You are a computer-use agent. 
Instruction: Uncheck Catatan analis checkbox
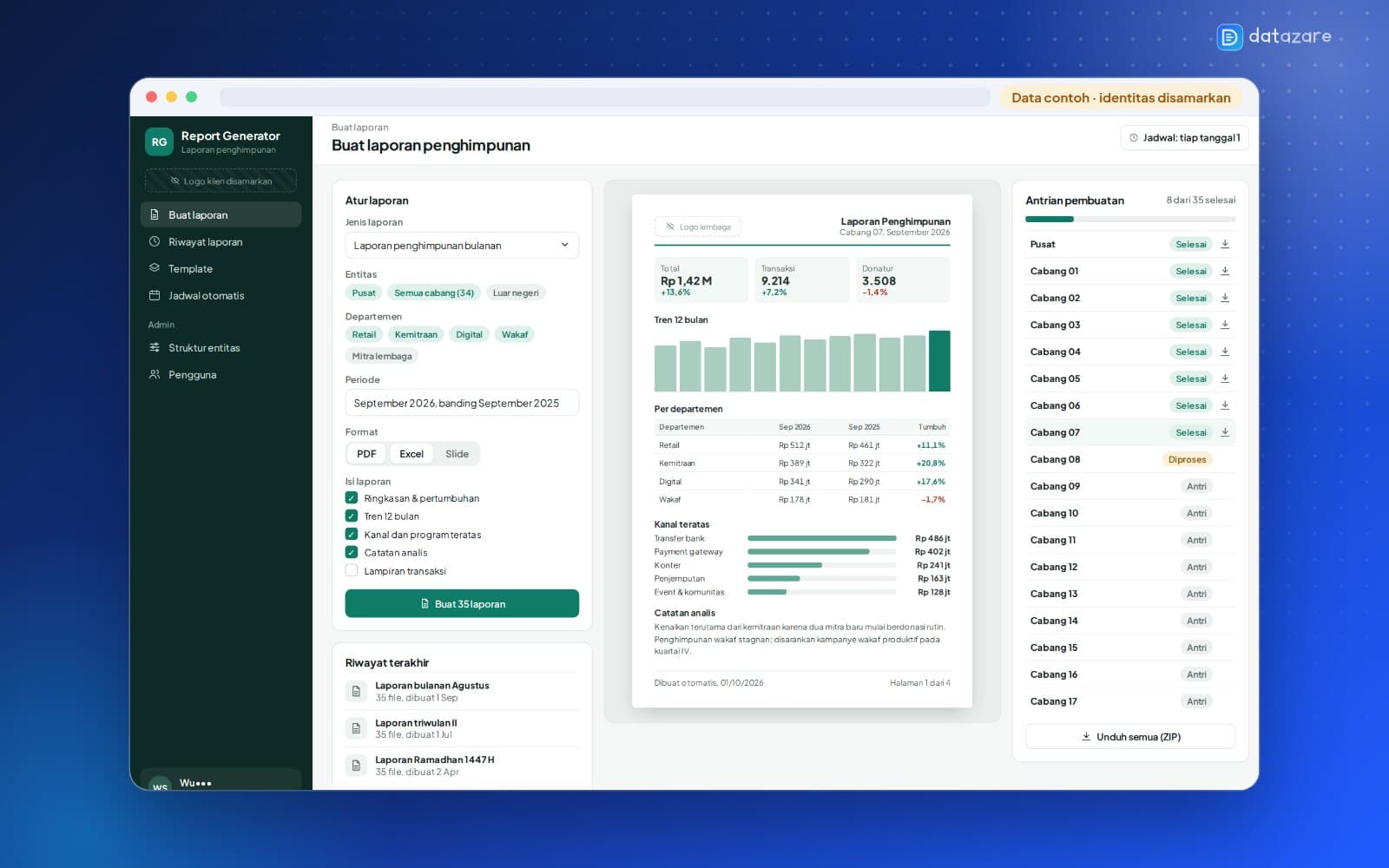pos(352,552)
